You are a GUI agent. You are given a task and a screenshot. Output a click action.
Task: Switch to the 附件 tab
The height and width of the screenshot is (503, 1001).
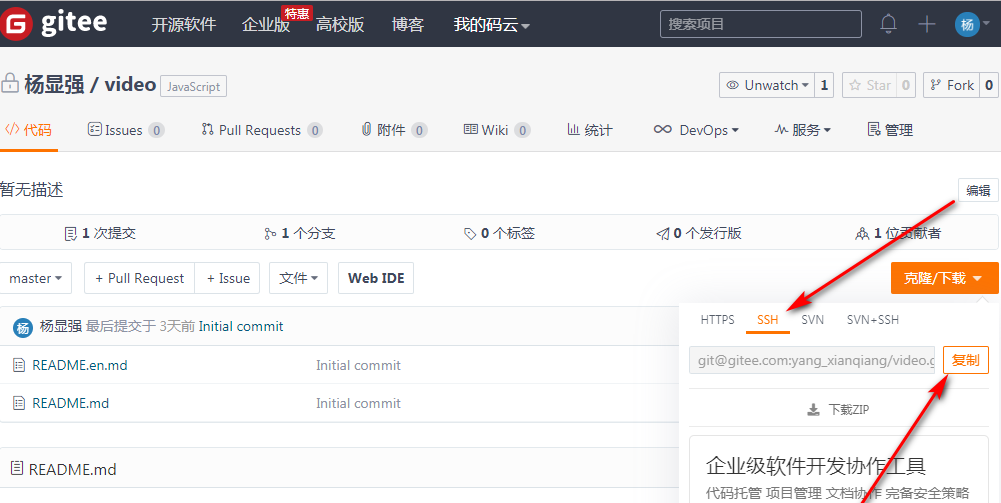click(394, 130)
